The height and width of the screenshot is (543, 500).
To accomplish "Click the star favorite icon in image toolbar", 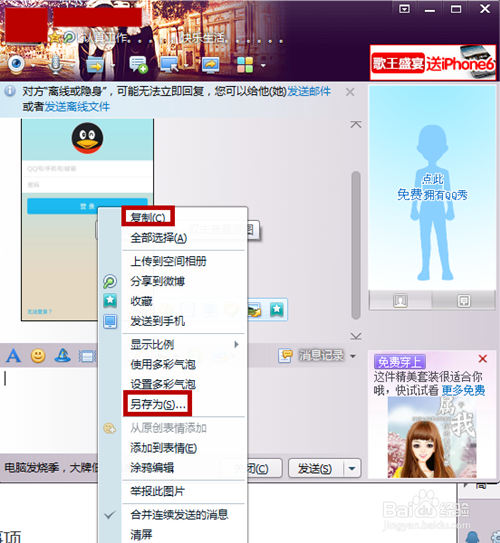I will 277,309.
